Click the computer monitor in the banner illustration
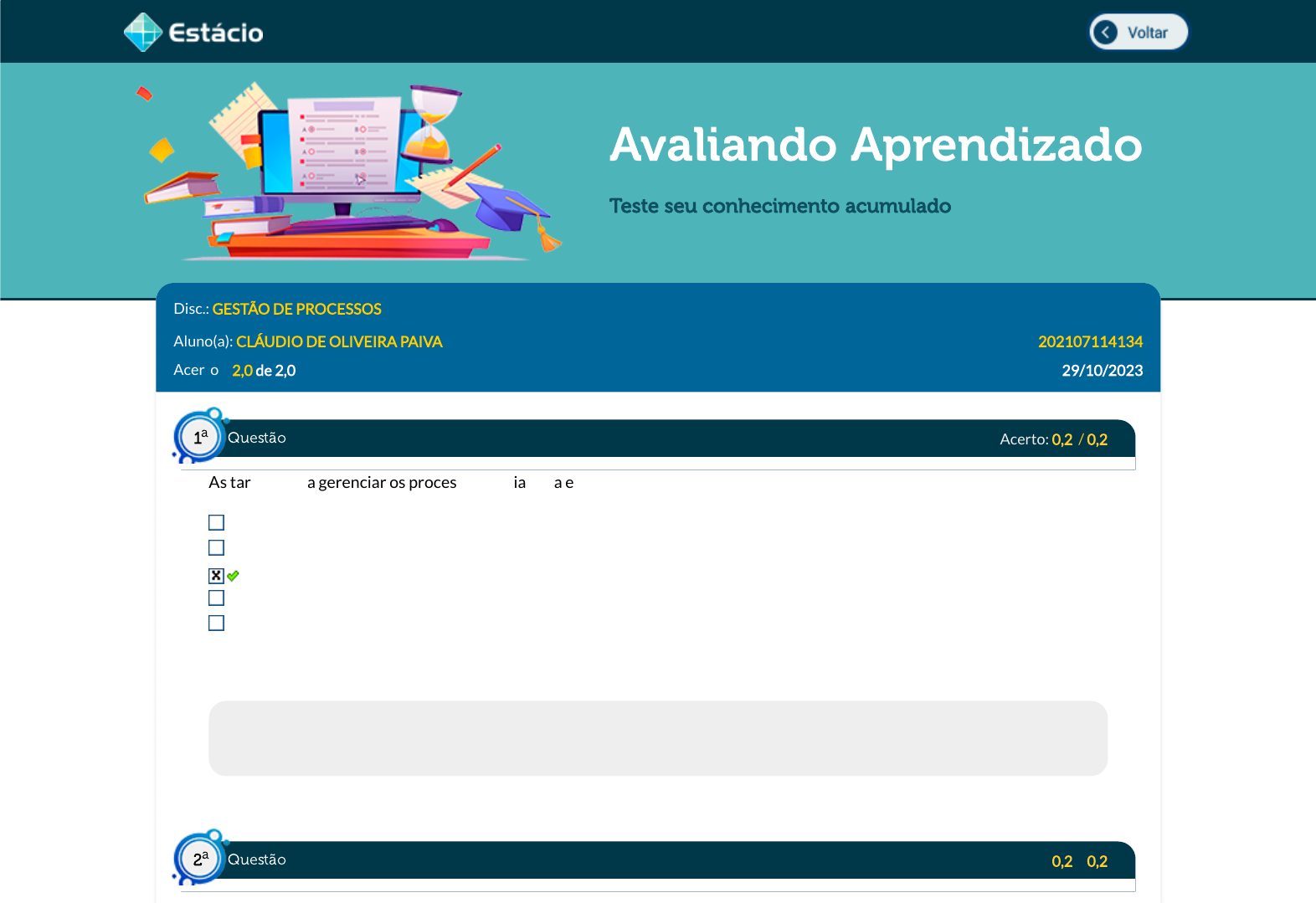Image resolution: width=1316 pixels, height=903 pixels. 339,151
